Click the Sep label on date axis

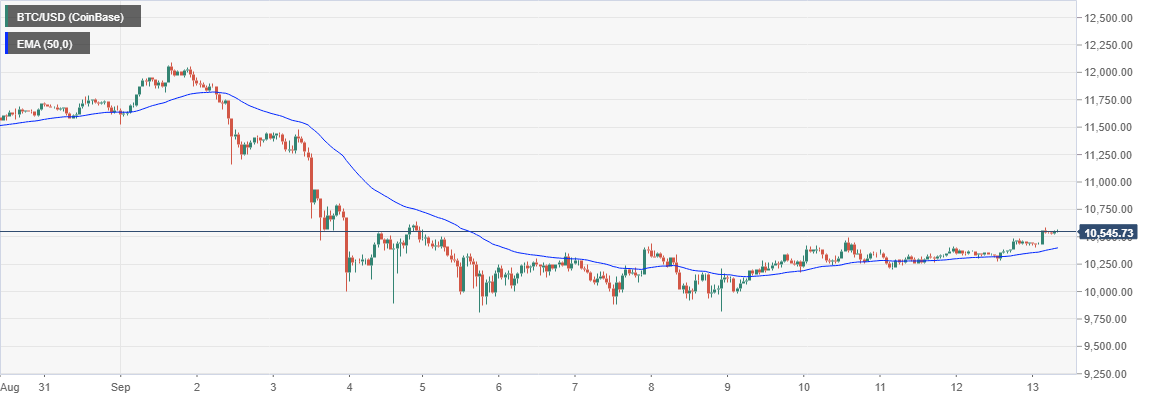click(121, 386)
